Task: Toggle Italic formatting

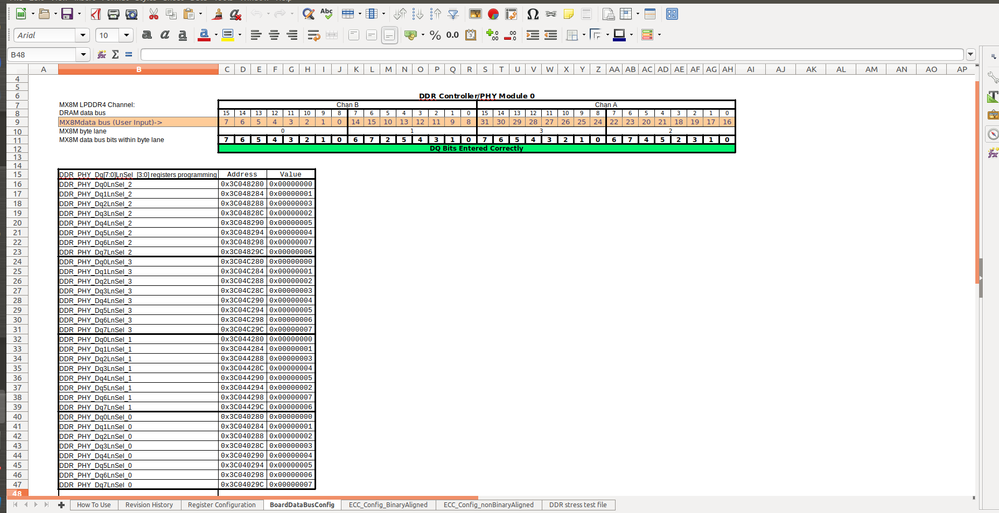Action: click(x=164, y=35)
